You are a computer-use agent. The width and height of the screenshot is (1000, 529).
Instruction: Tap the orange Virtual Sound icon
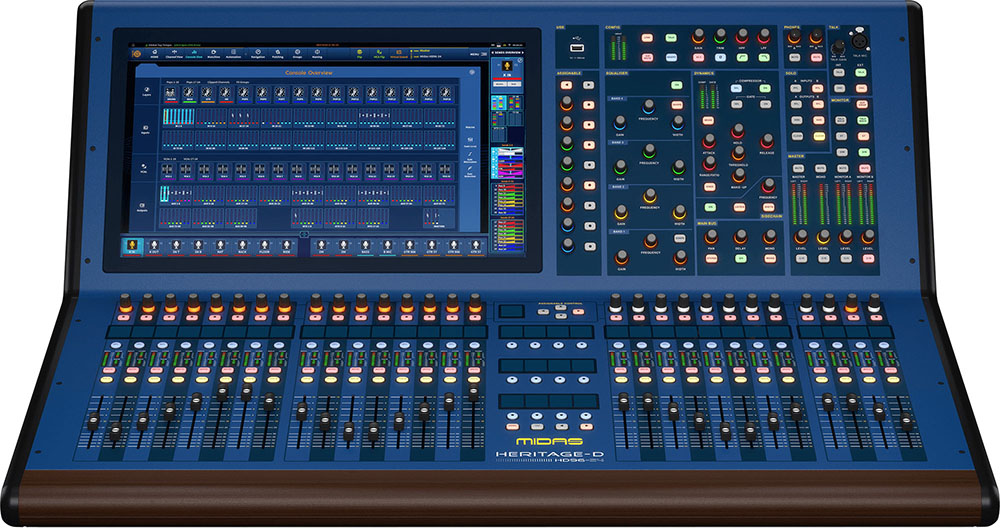[x=399, y=53]
